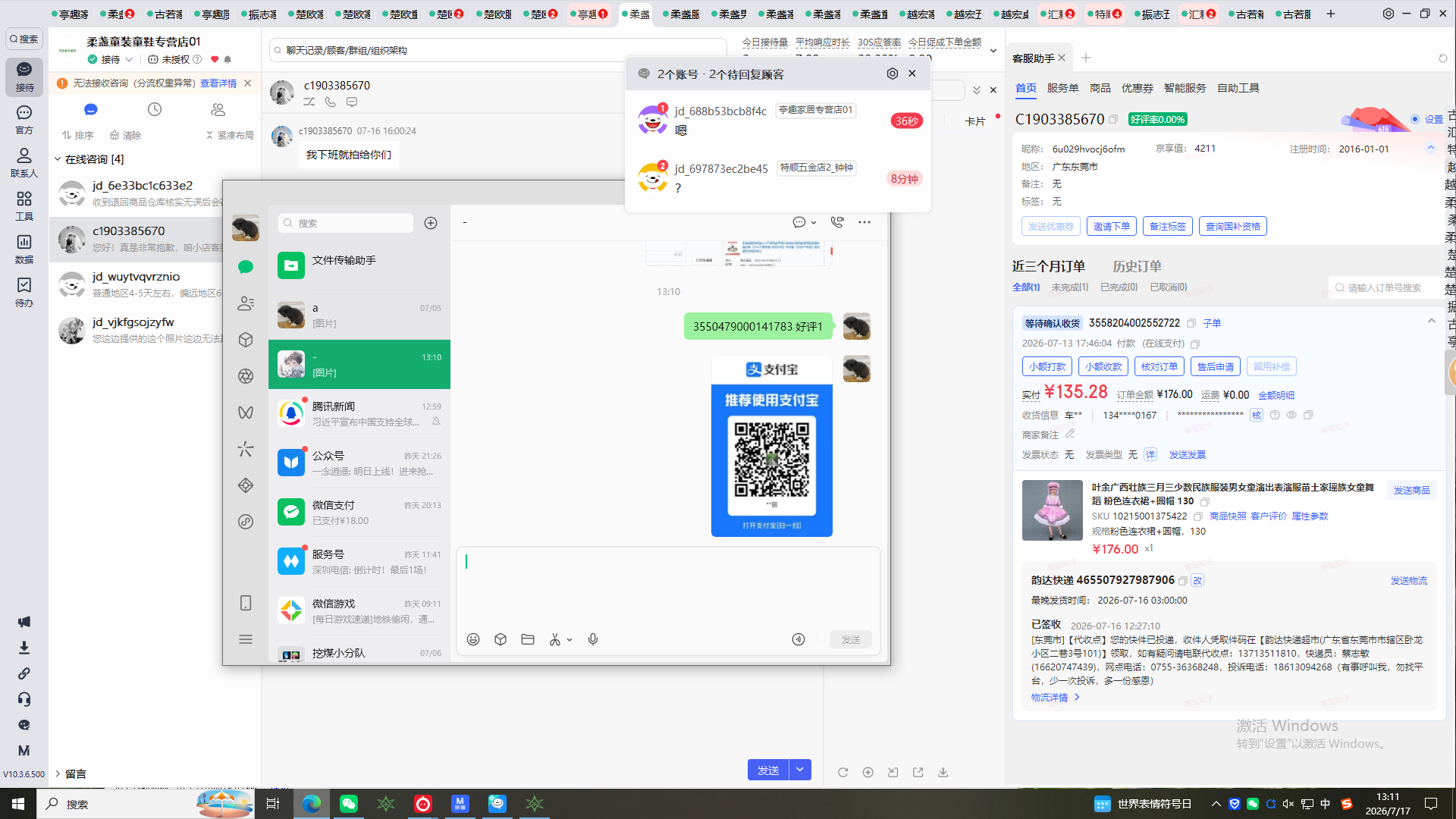Click refresh icon beside bottom send button

coord(843,772)
